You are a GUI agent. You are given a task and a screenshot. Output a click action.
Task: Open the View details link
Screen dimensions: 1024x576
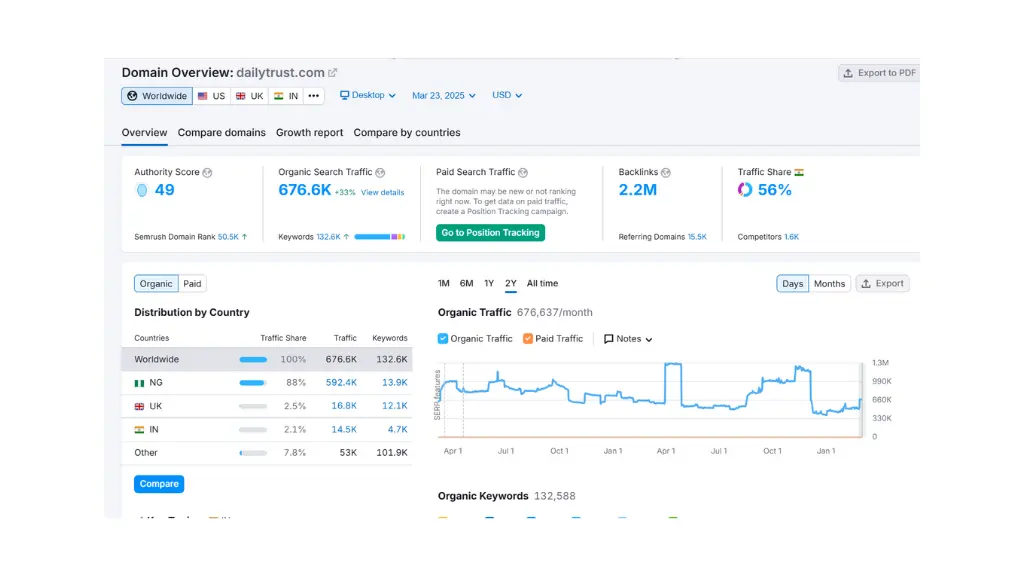[383, 193]
